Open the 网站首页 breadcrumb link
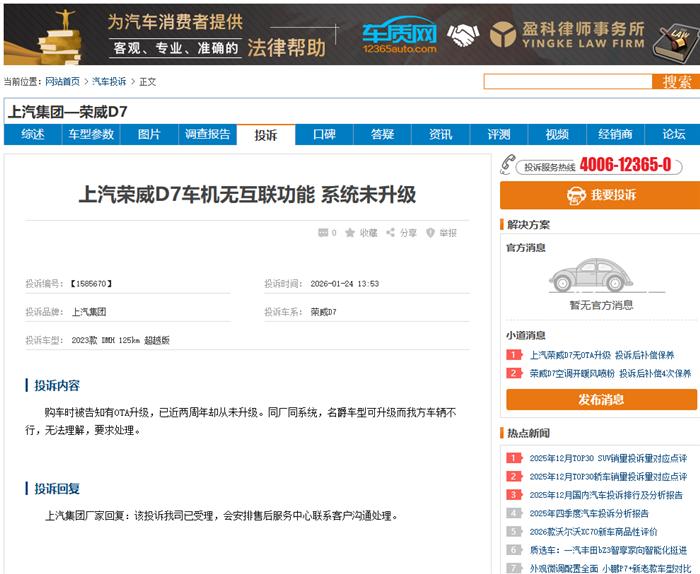The width and height of the screenshot is (700, 574). (62, 82)
